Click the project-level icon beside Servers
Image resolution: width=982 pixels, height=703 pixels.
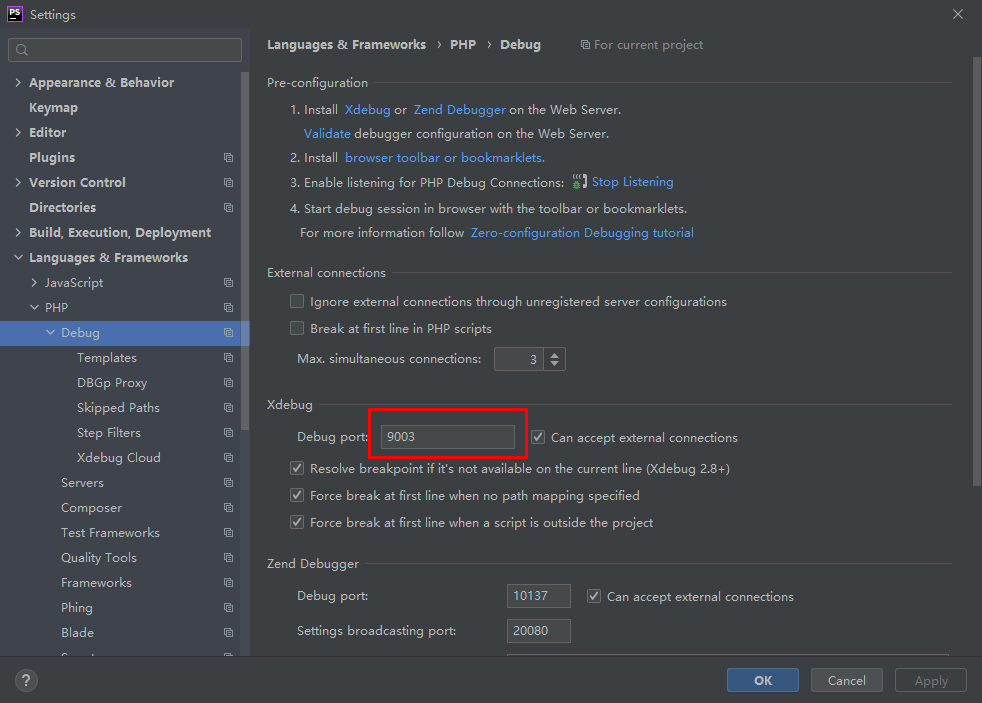pyautogui.click(x=229, y=483)
